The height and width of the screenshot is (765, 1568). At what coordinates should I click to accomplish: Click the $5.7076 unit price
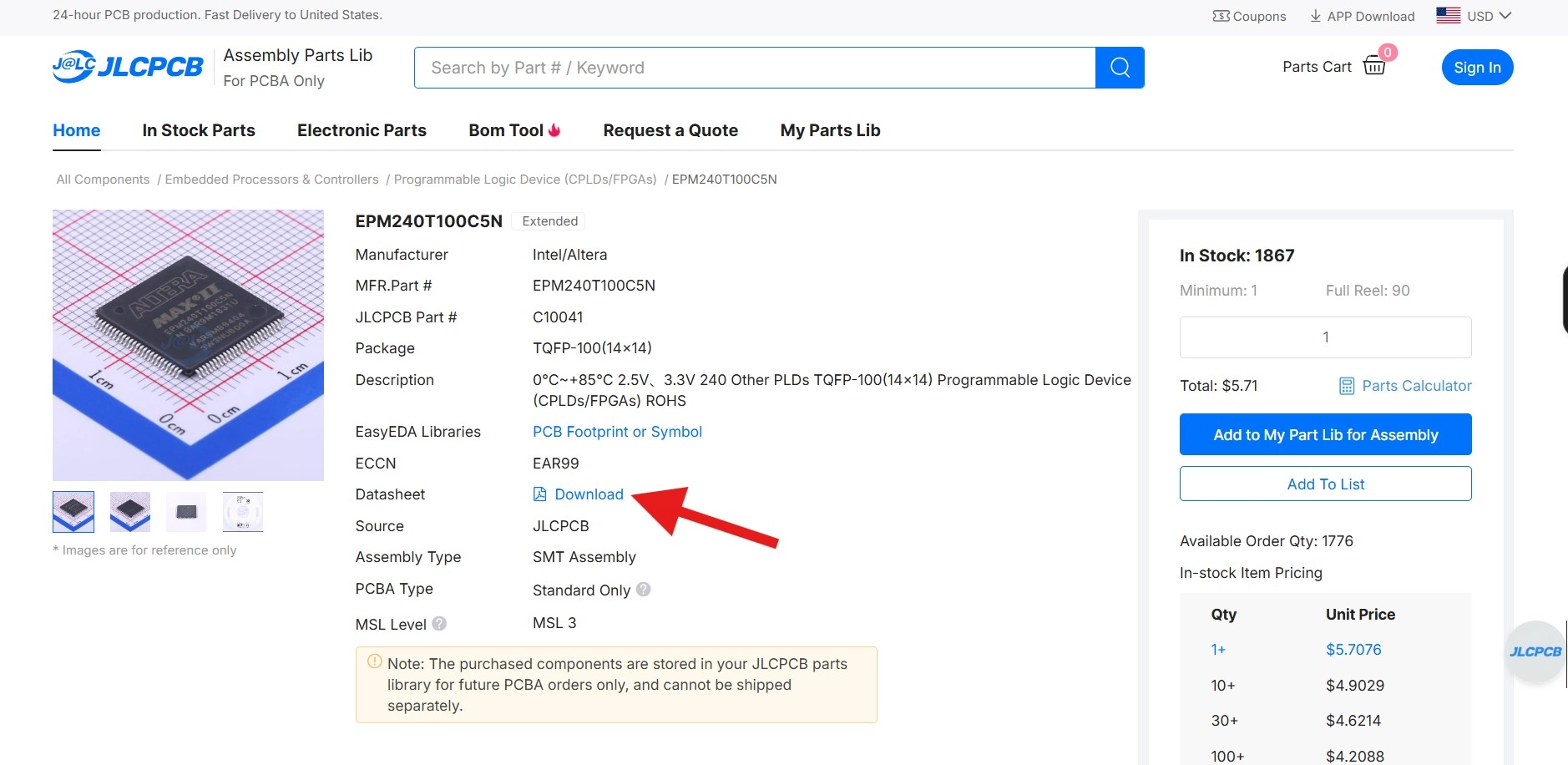(x=1353, y=650)
